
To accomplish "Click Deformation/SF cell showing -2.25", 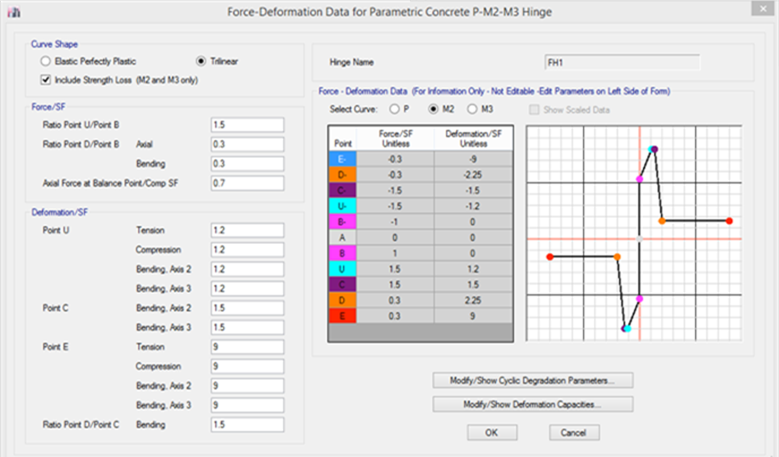I will click(x=473, y=175).
